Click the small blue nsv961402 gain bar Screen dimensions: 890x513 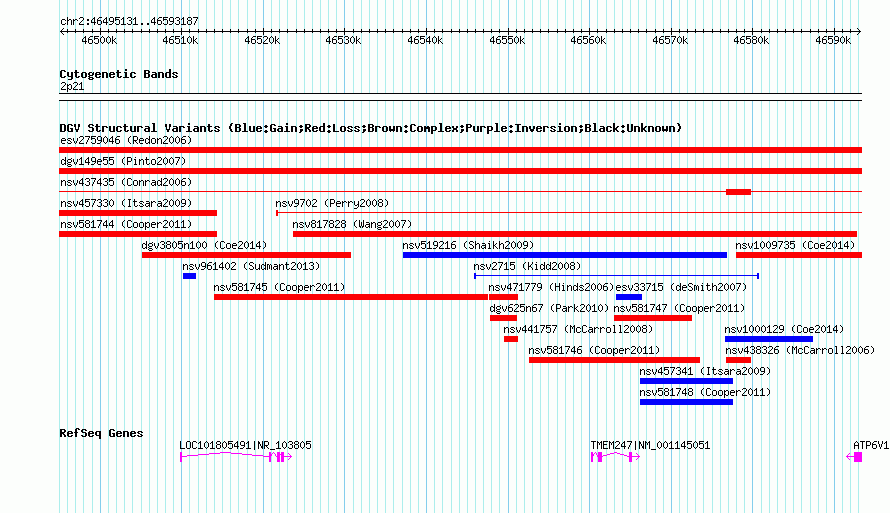point(190,276)
